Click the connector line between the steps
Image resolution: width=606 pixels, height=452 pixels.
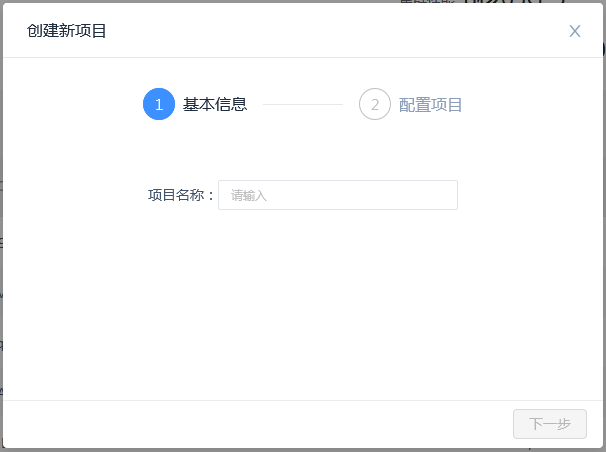[x=302, y=104]
